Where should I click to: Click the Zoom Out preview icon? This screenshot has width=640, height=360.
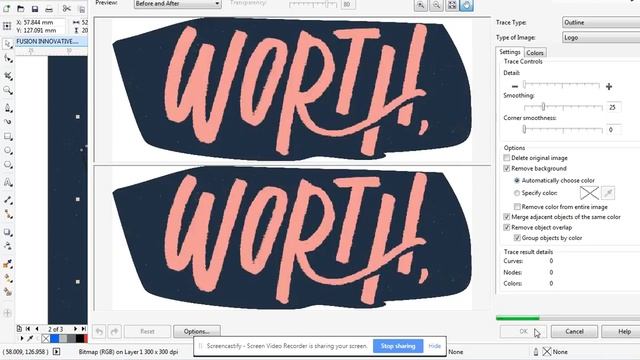[436, 5]
